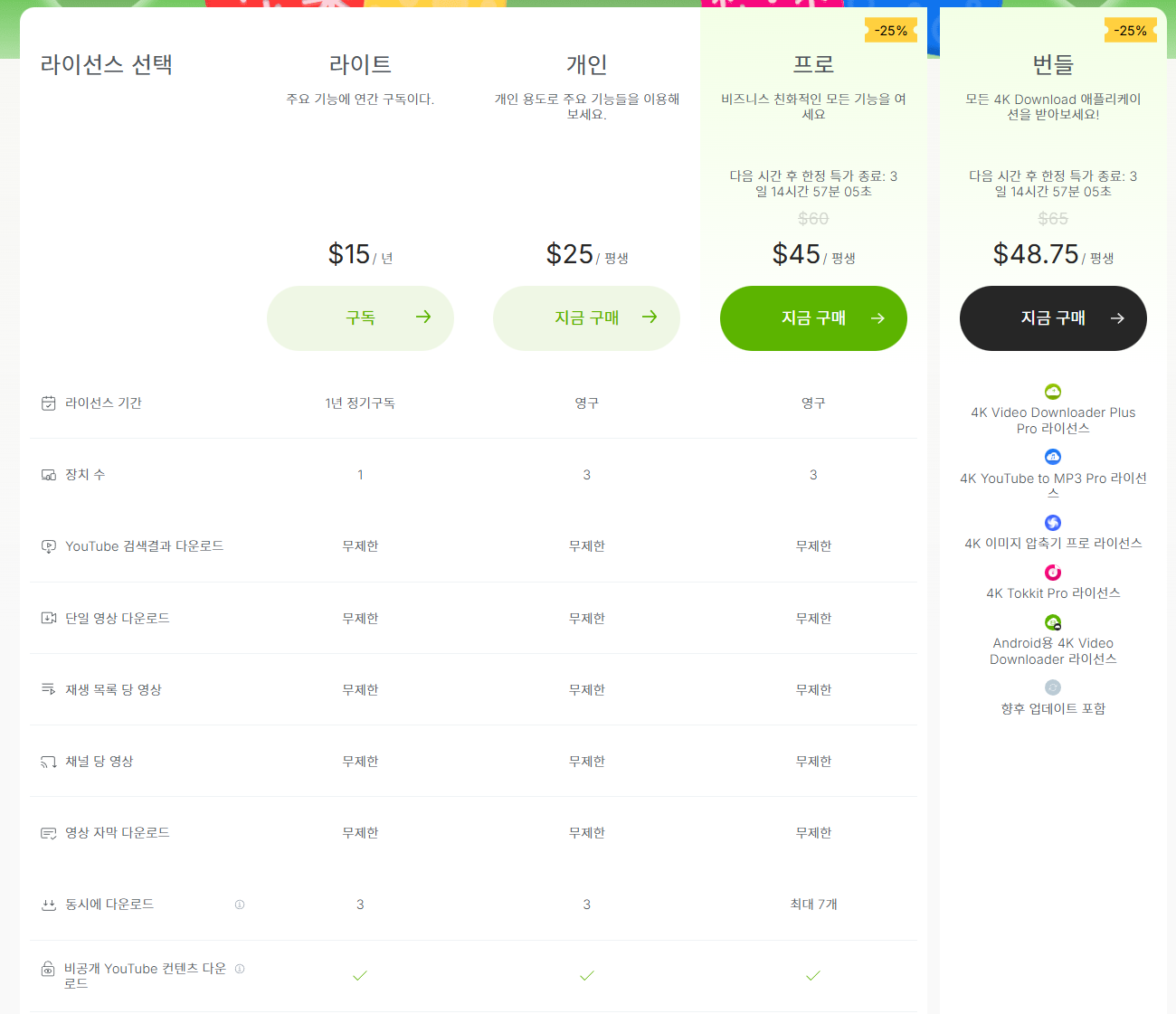Click the crossed-out $65 price
Viewport: 1176px width, 1014px height.
point(1053,219)
